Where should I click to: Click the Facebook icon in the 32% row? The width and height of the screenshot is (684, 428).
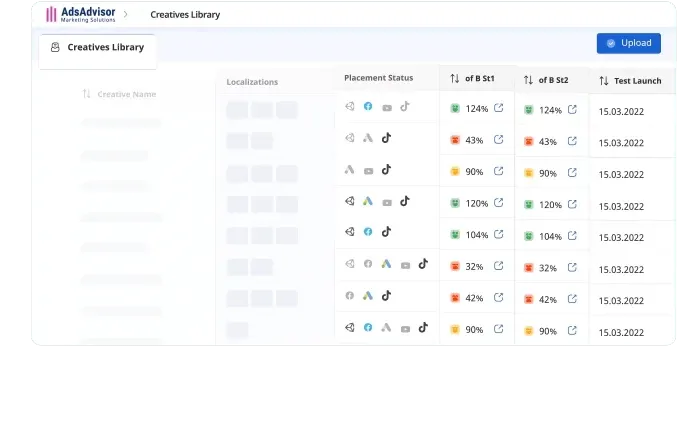pyautogui.click(x=368, y=264)
